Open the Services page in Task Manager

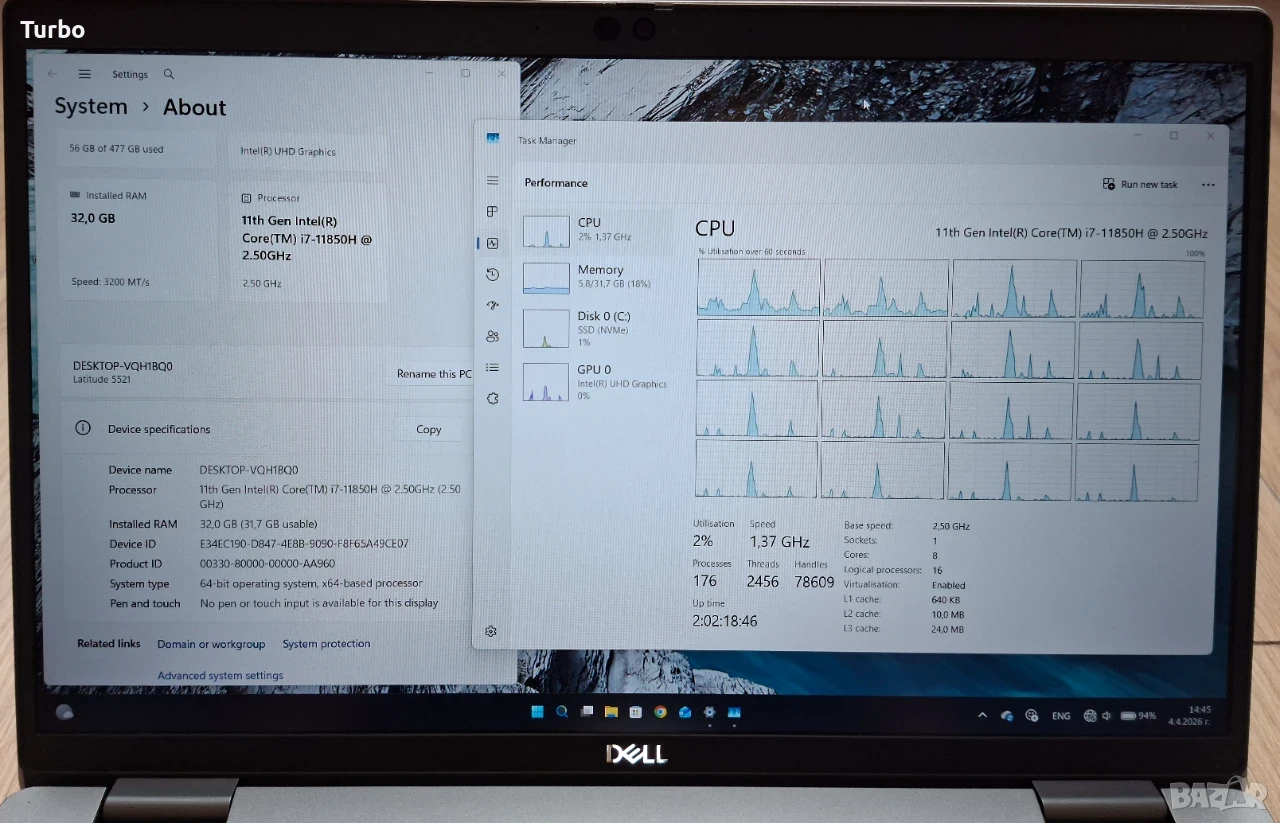(x=492, y=398)
